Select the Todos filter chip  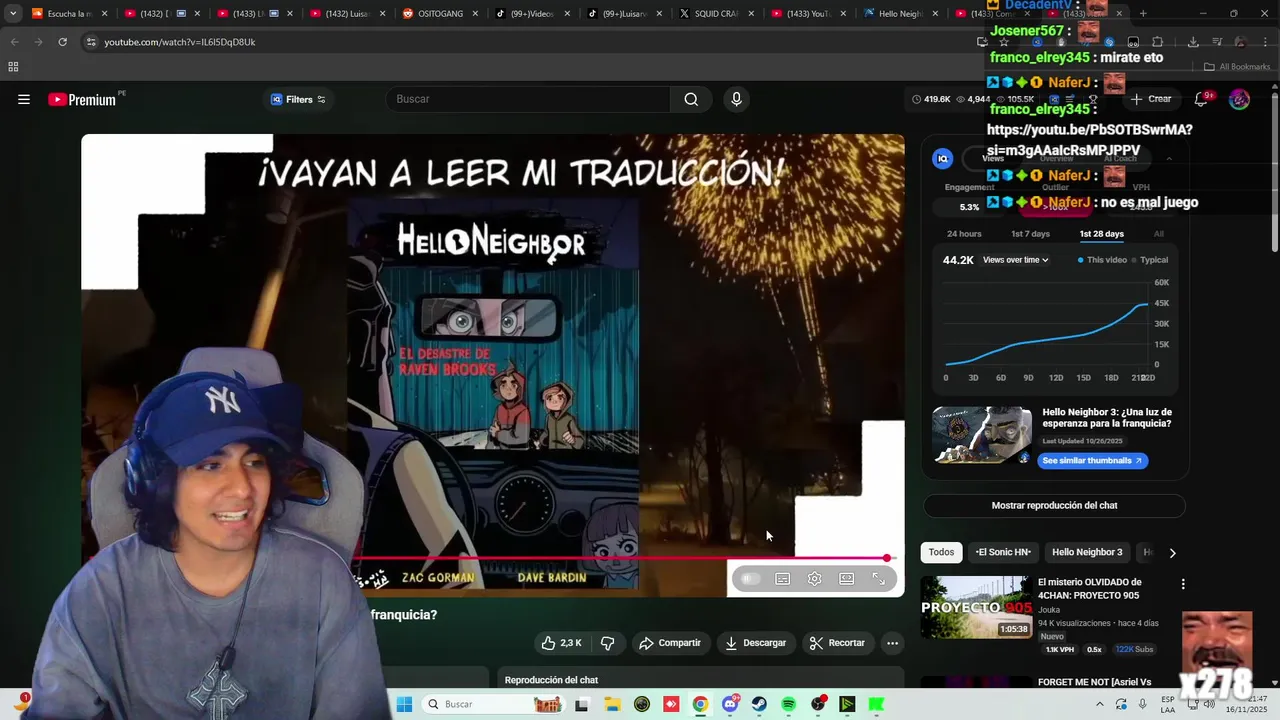pyautogui.click(x=941, y=552)
